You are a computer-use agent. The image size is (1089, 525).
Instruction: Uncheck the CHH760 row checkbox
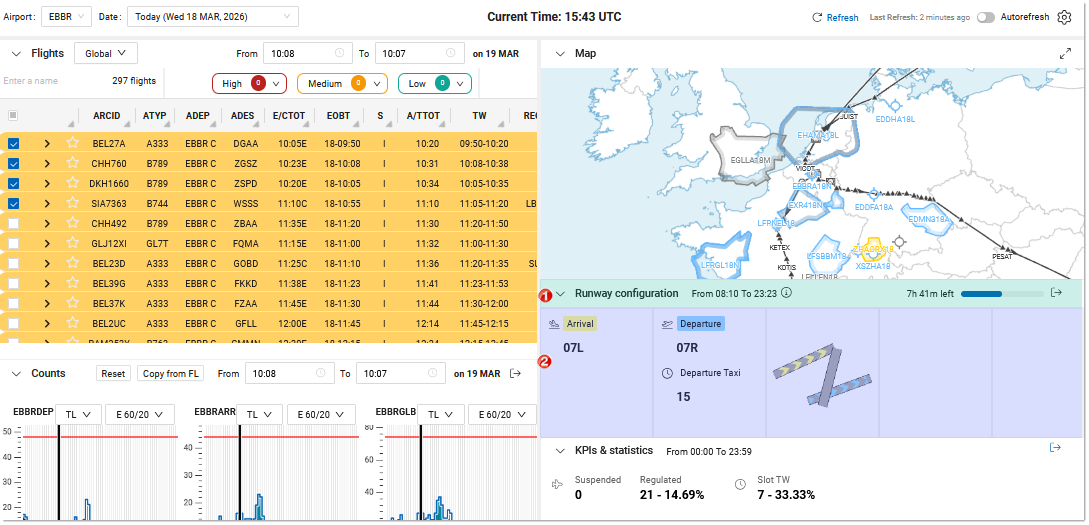coord(13,163)
